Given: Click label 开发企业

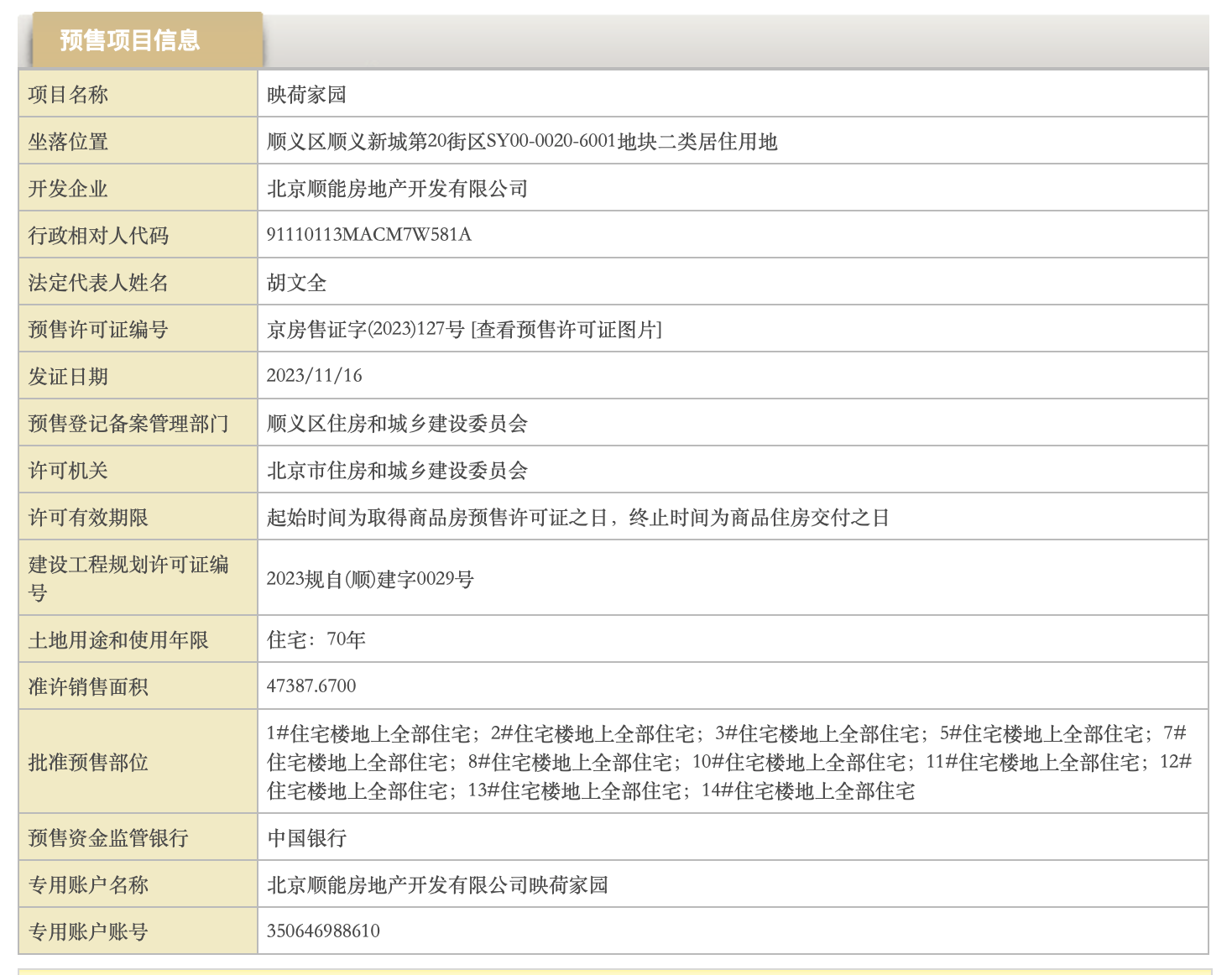Looking at the screenshot, I should click(68, 189).
